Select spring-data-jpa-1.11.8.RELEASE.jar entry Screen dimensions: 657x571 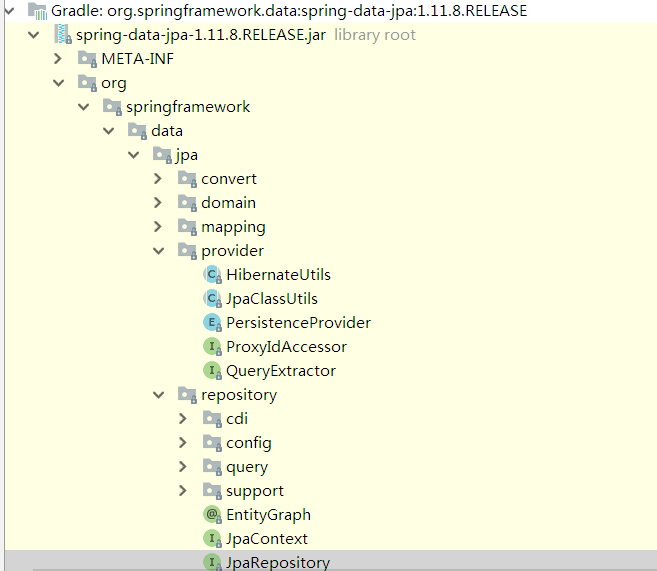pos(201,35)
